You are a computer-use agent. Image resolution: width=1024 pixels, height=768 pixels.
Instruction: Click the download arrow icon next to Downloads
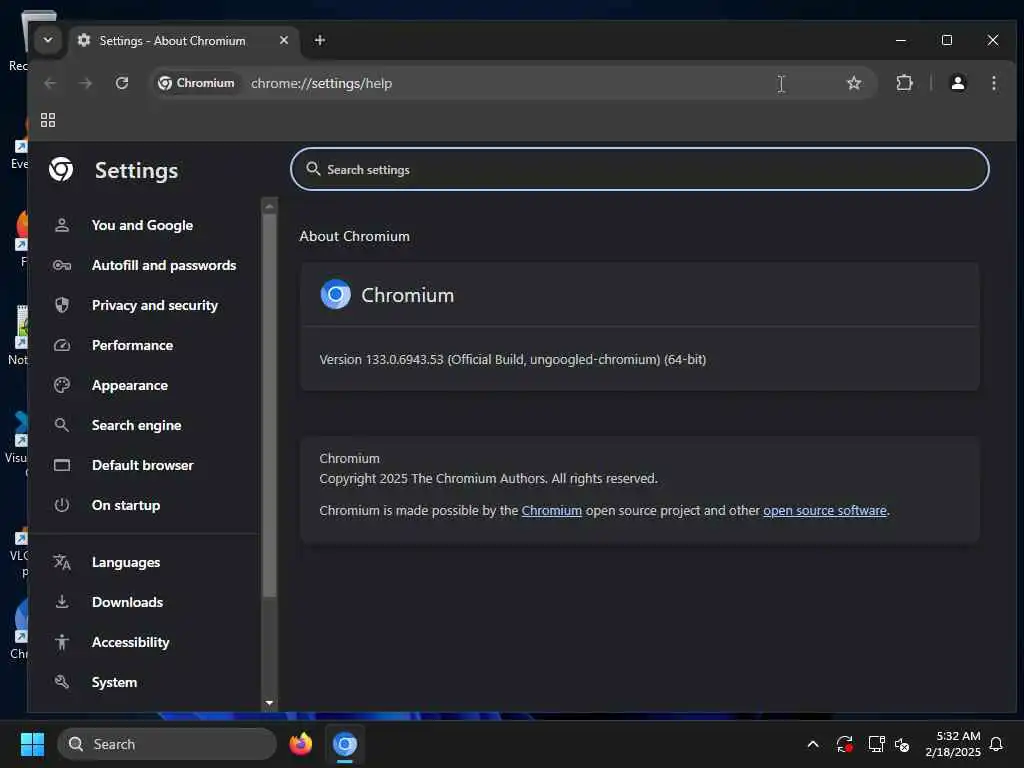click(62, 602)
